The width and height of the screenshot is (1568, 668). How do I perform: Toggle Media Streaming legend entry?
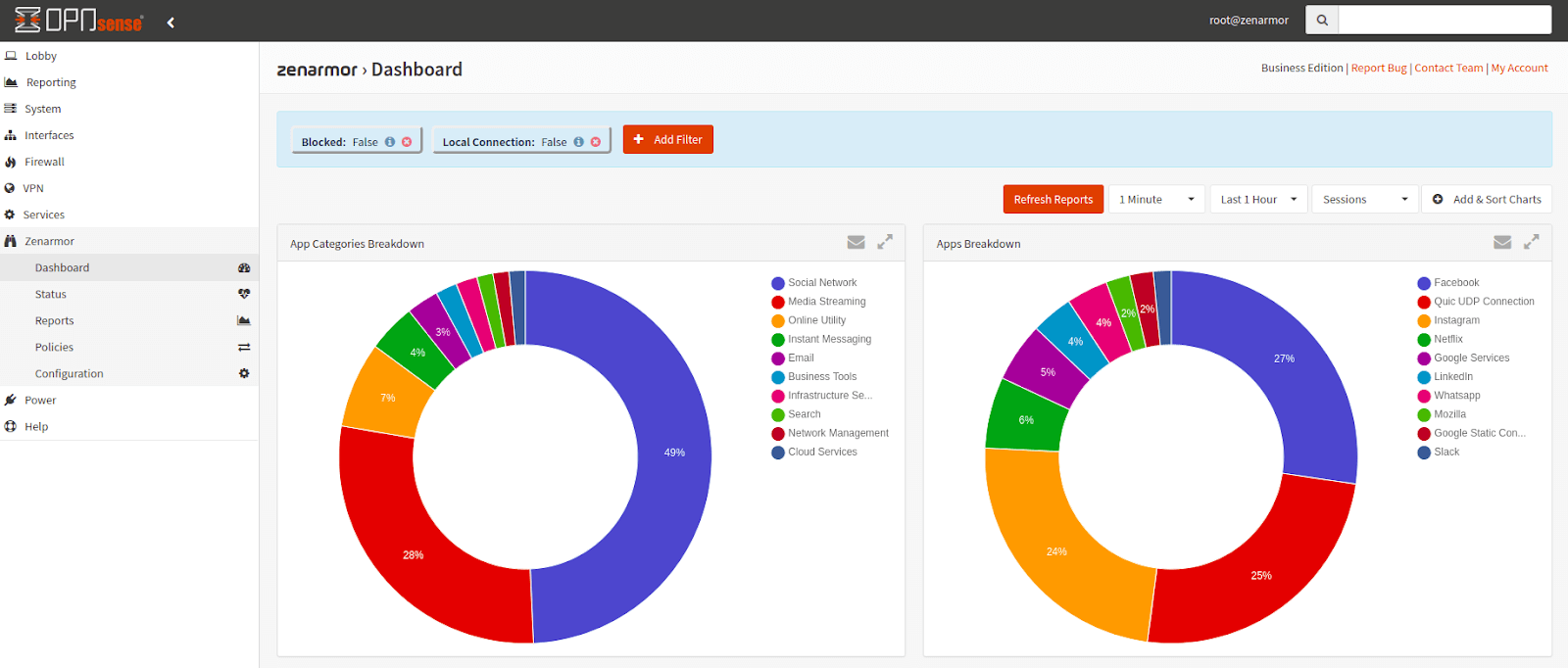click(826, 302)
